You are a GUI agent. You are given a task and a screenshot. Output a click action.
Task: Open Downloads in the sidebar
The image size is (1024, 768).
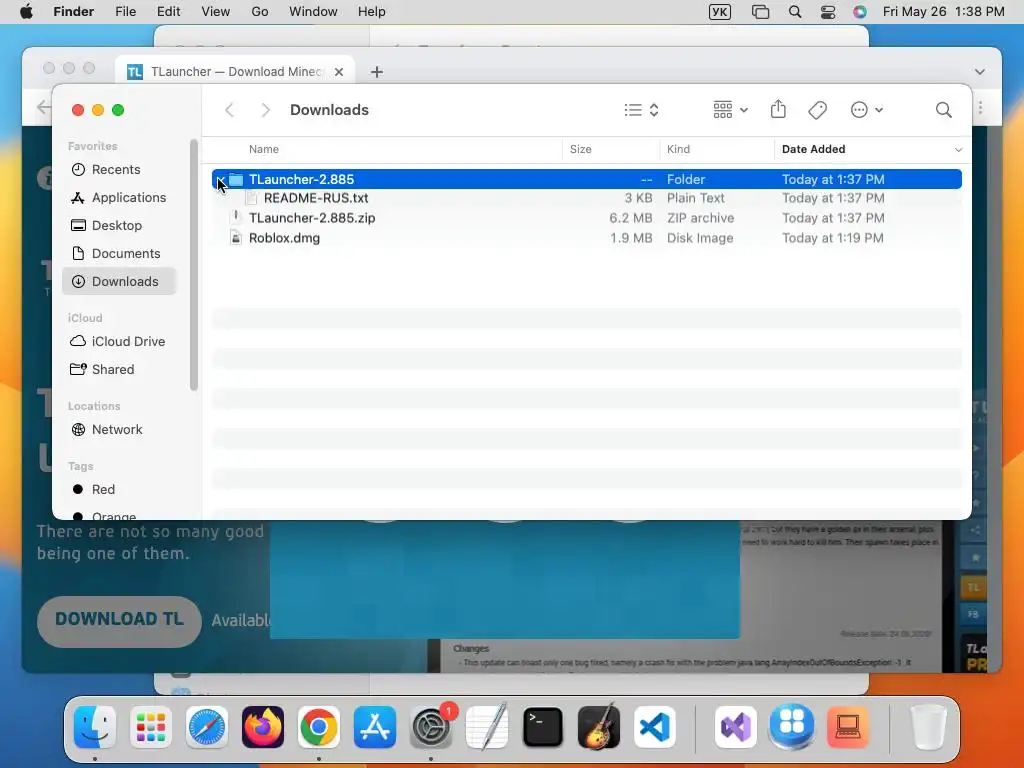pyautogui.click(x=120, y=281)
